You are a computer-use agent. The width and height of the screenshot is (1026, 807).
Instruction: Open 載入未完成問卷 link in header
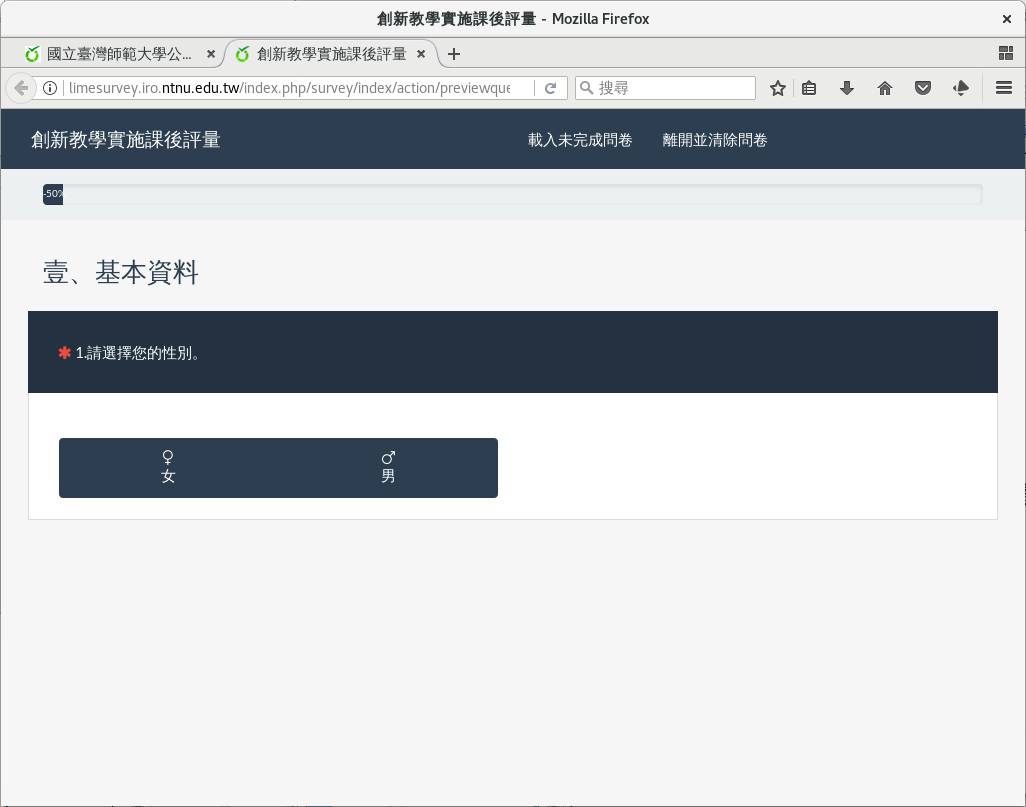pyautogui.click(x=580, y=140)
